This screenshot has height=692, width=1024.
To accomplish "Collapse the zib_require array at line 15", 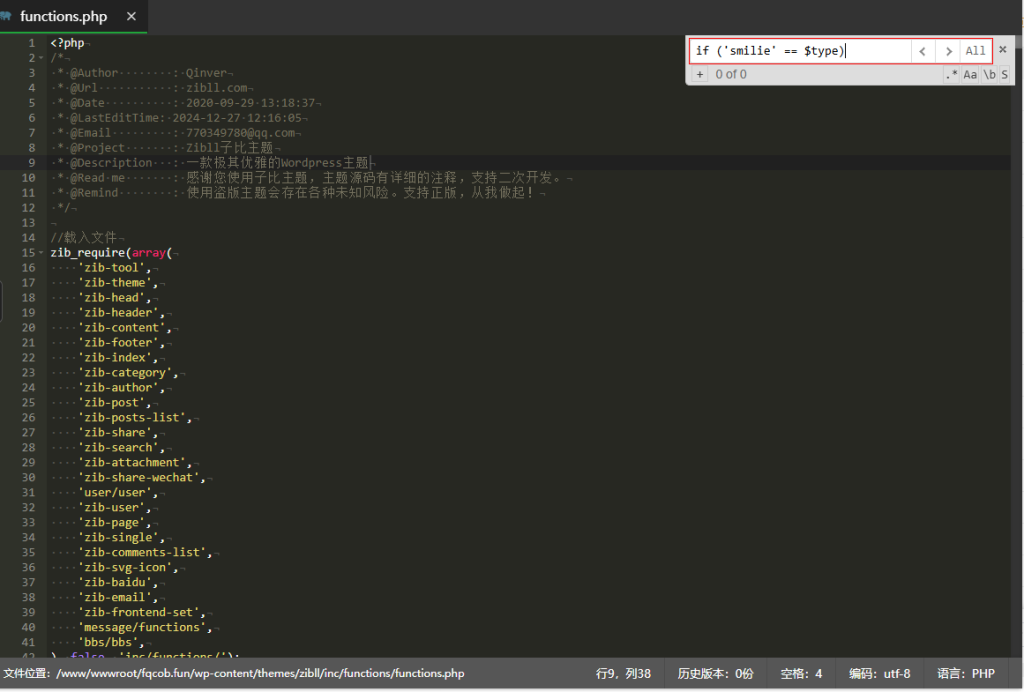I will pos(40,253).
